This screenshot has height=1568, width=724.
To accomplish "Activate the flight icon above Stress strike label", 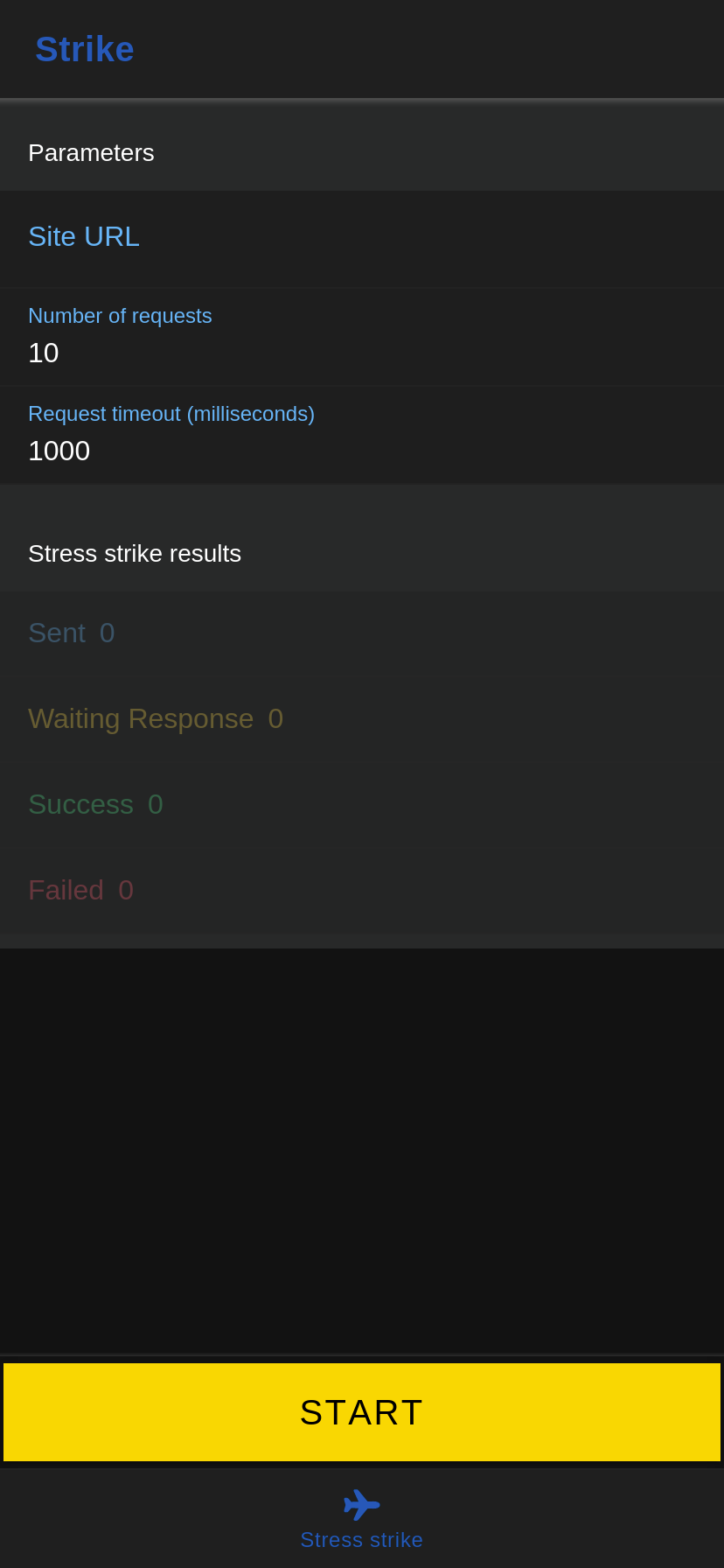I will pyautogui.click(x=362, y=1498).
